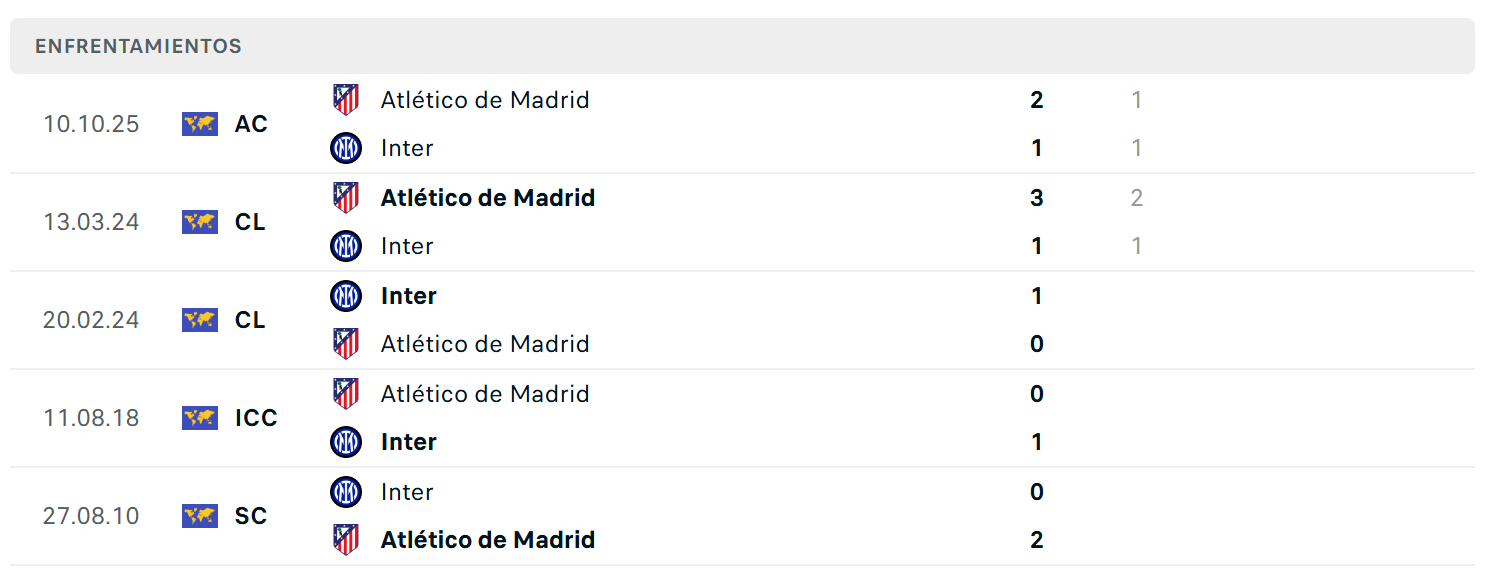
Task: Click Inter crest in 27.08.10 match
Action: click(346, 492)
